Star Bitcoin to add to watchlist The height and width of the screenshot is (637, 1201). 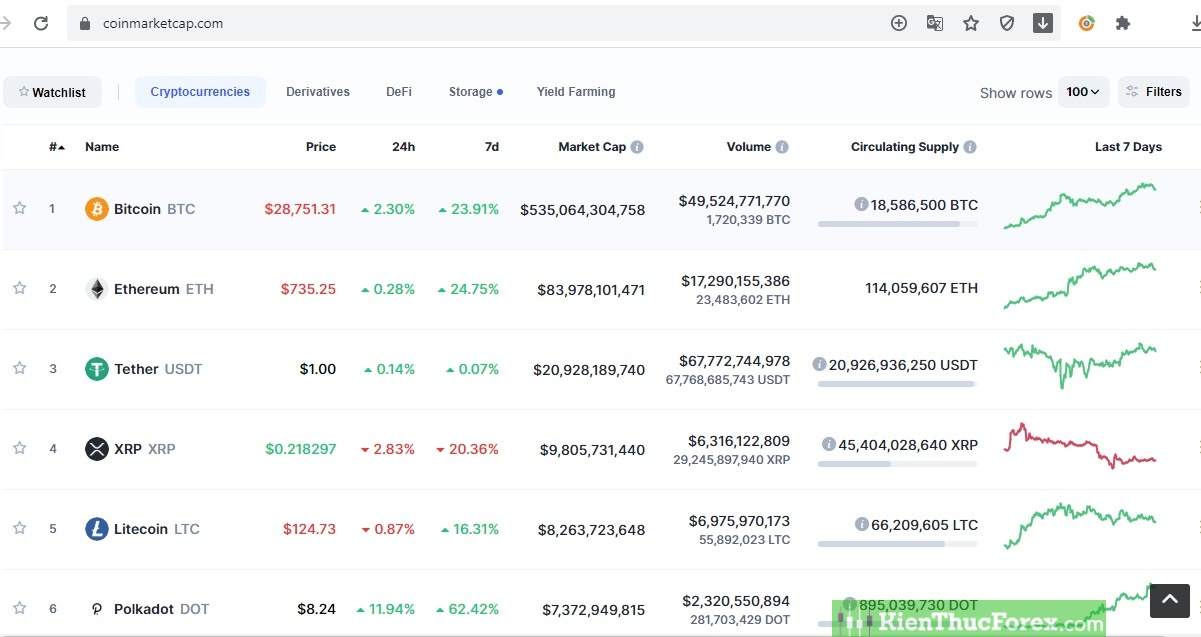(x=19, y=208)
